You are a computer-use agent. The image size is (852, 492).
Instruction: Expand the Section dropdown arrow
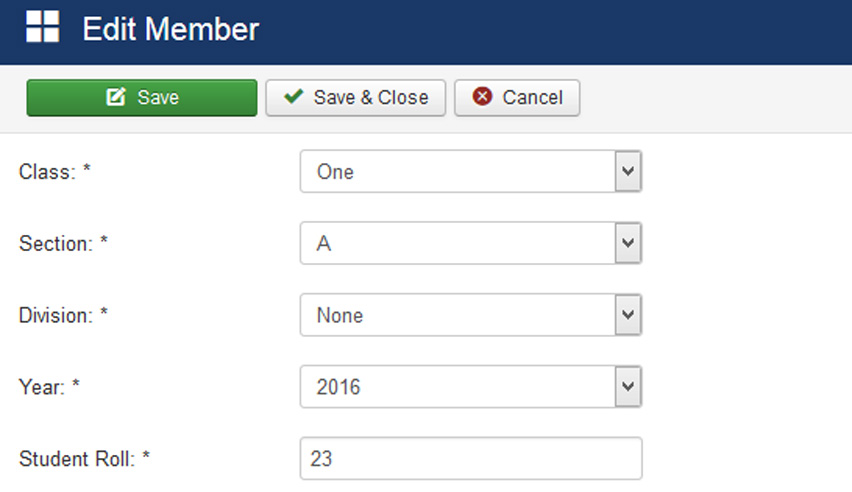click(x=628, y=243)
